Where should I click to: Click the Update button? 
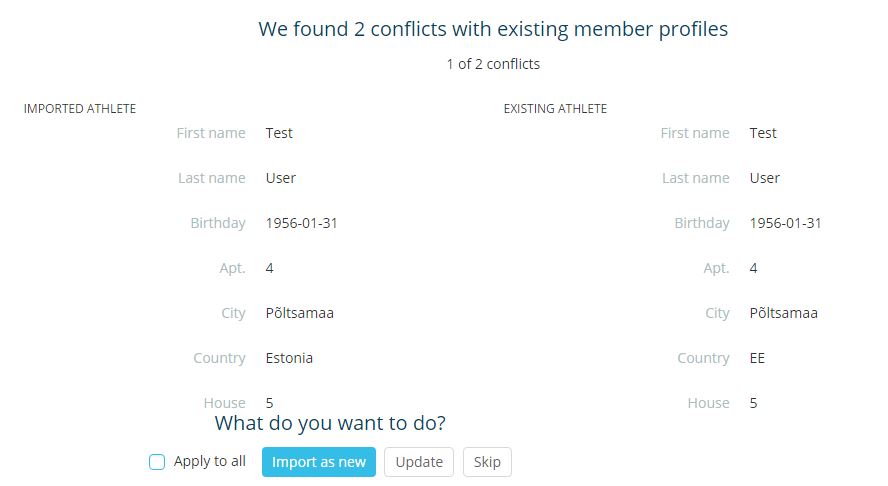point(419,462)
